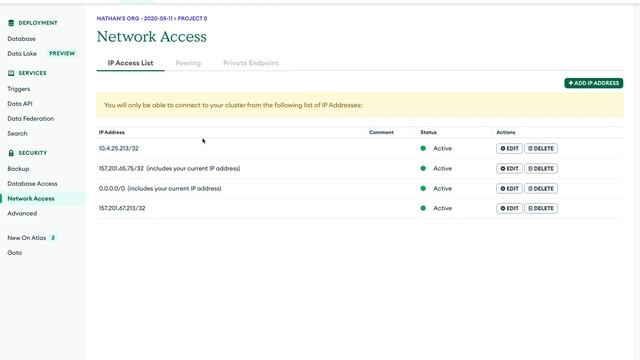Click the Nathan's Org breadcrumb
Image resolution: width=640 pixels, height=360 pixels.
coord(134,18)
